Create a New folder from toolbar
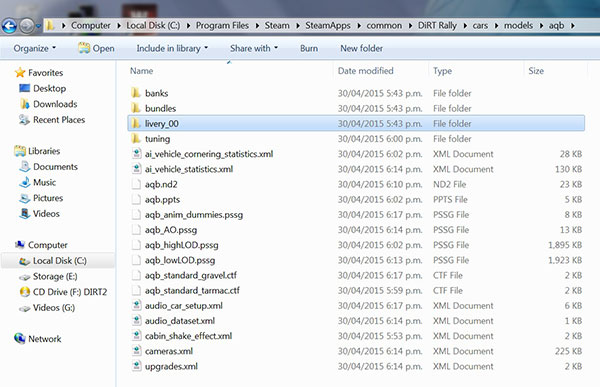600x387 pixels. tap(361, 49)
